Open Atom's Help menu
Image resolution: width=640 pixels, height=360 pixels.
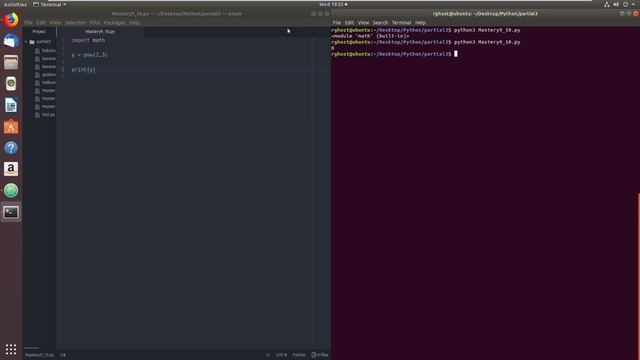point(134,23)
